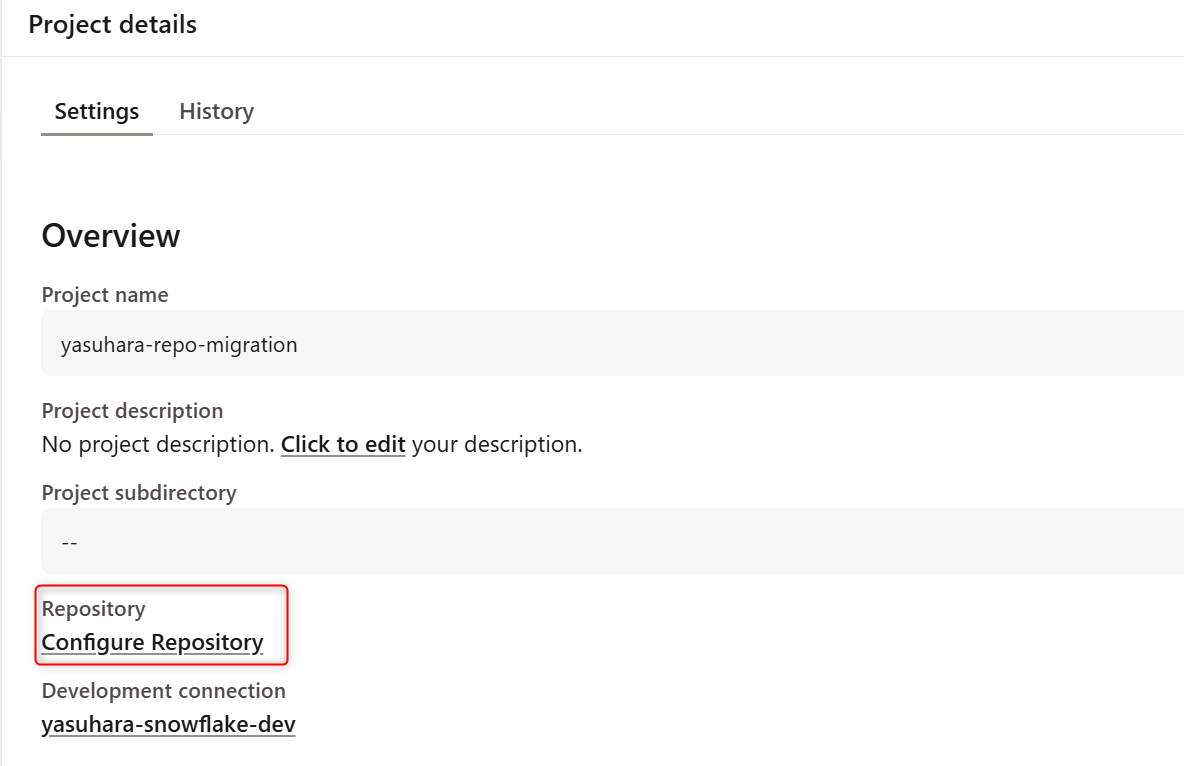Open the History tab
Screen dimensions: 1184x766
216,111
